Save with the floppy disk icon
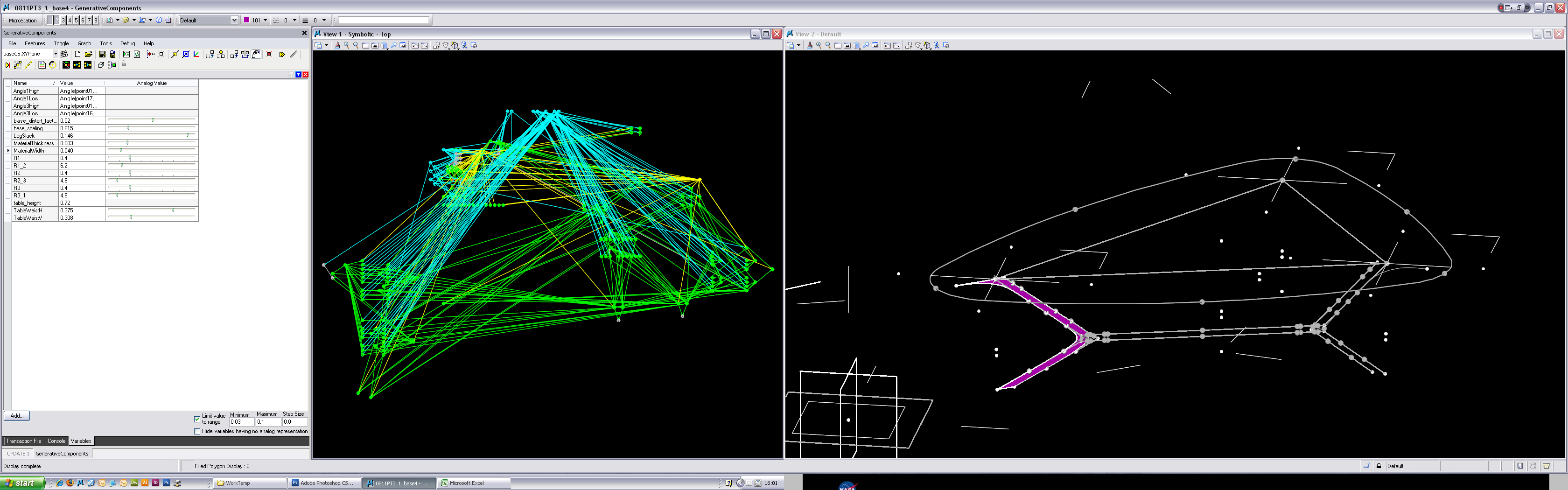The width and height of the screenshot is (1568, 490). click(x=102, y=54)
